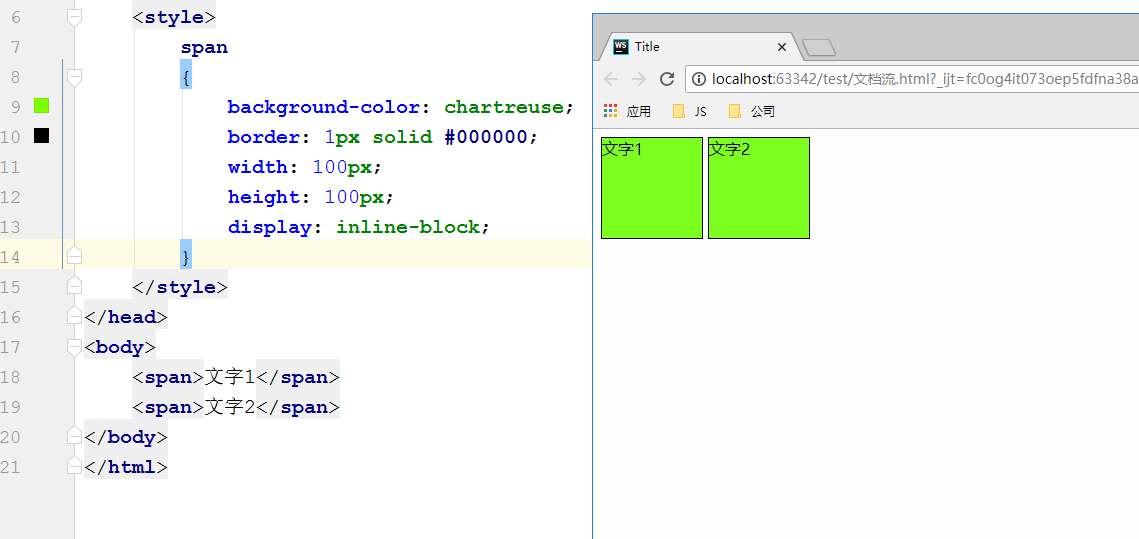Image resolution: width=1139 pixels, height=539 pixels.
Task: Click fold marker at closing head tag
Action: [74, 315]
